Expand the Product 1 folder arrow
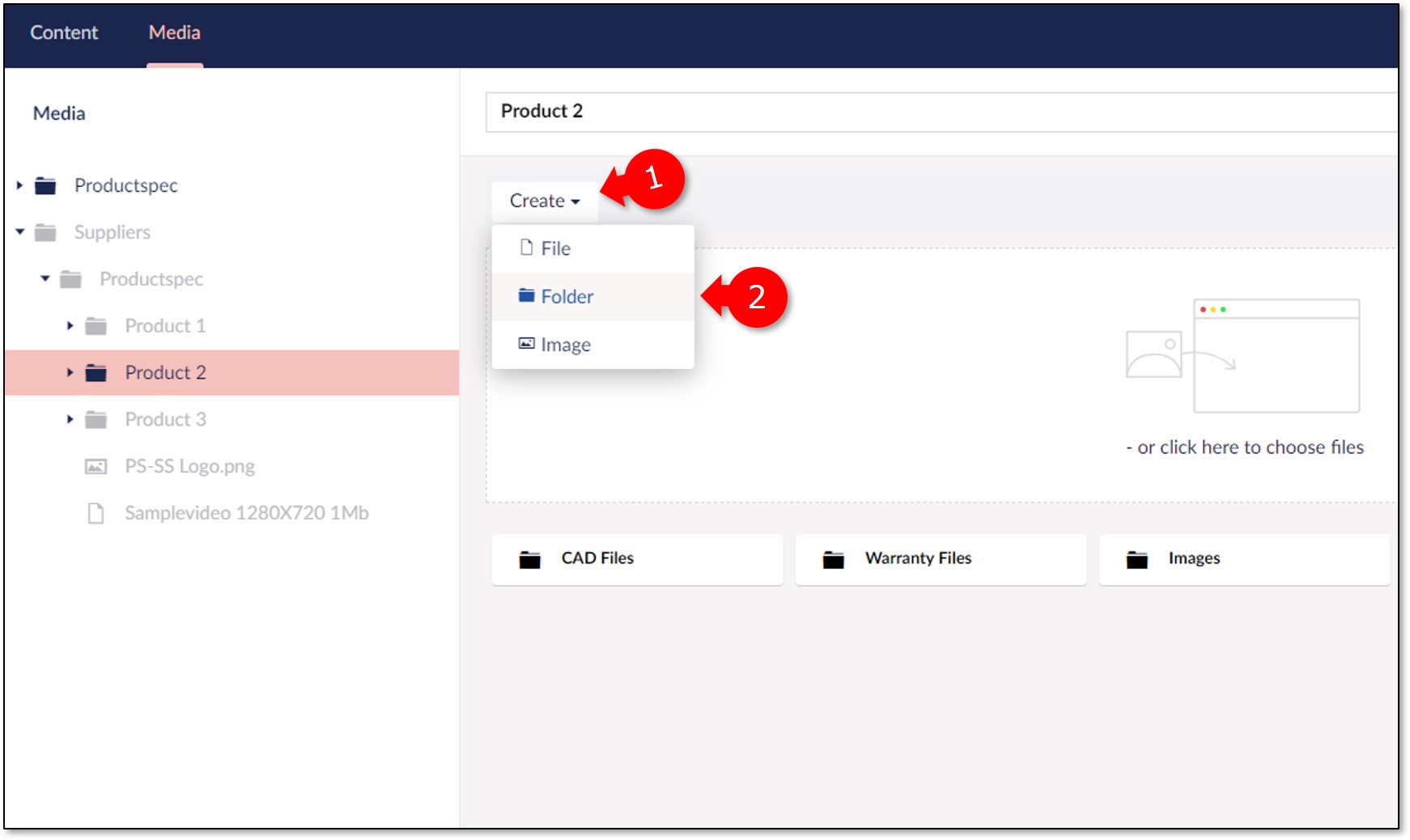The width and height of the screenshot is (1410, 840). (x=70, y=325)
